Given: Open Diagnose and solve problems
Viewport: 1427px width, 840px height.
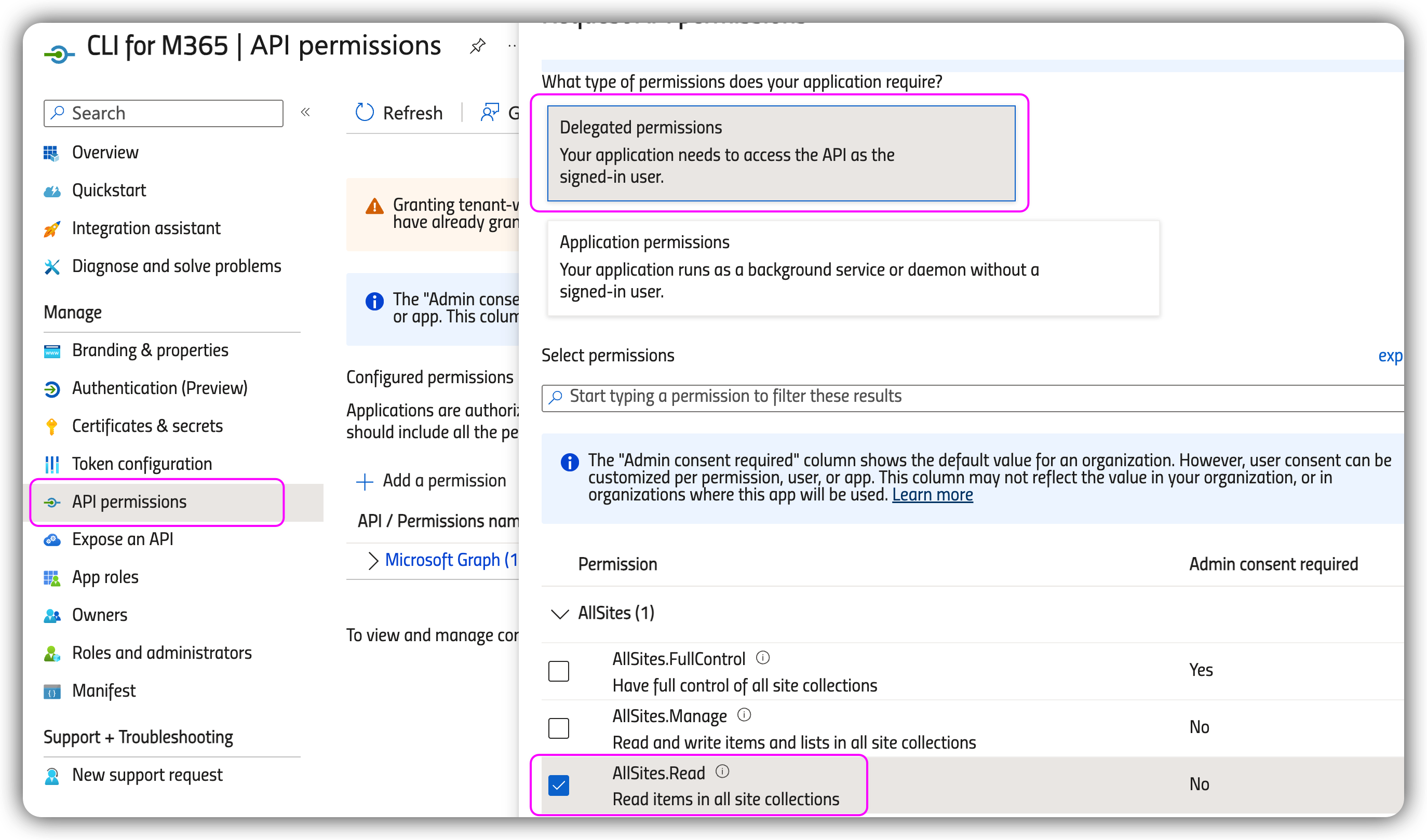Looking at the screenshot, I should 177,265.
